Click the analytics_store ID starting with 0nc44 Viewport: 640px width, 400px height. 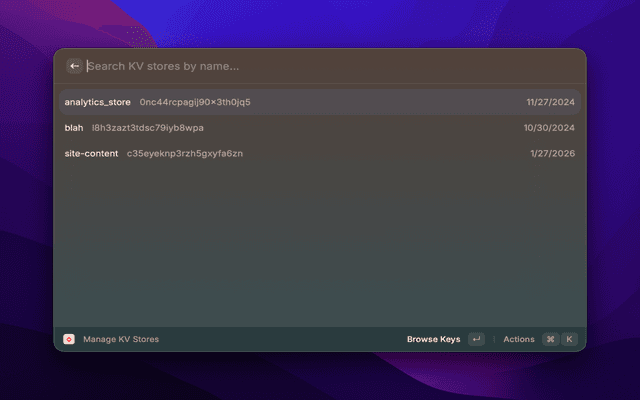coord(195,102)
